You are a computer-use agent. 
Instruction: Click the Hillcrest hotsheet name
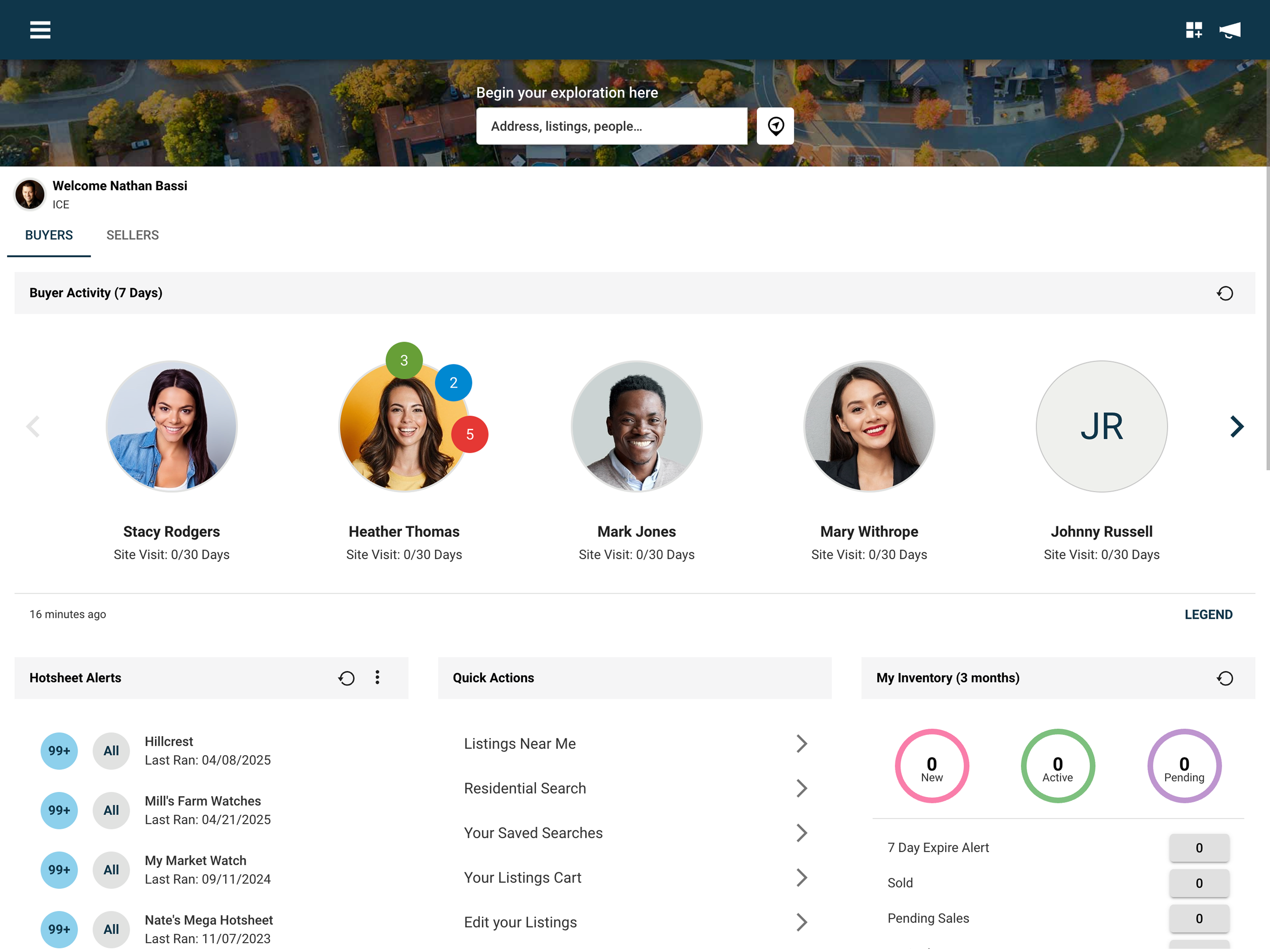pos(169,742)
